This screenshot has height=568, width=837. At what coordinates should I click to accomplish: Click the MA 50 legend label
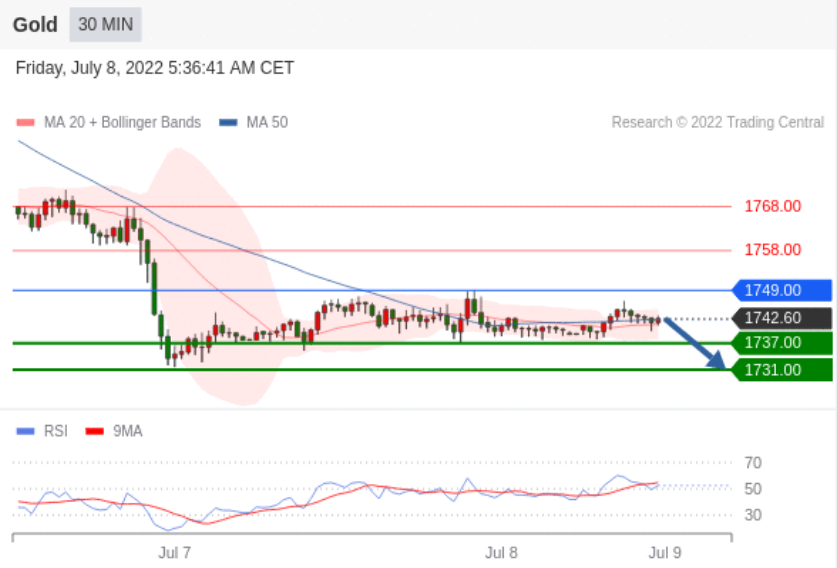point(267,122)
